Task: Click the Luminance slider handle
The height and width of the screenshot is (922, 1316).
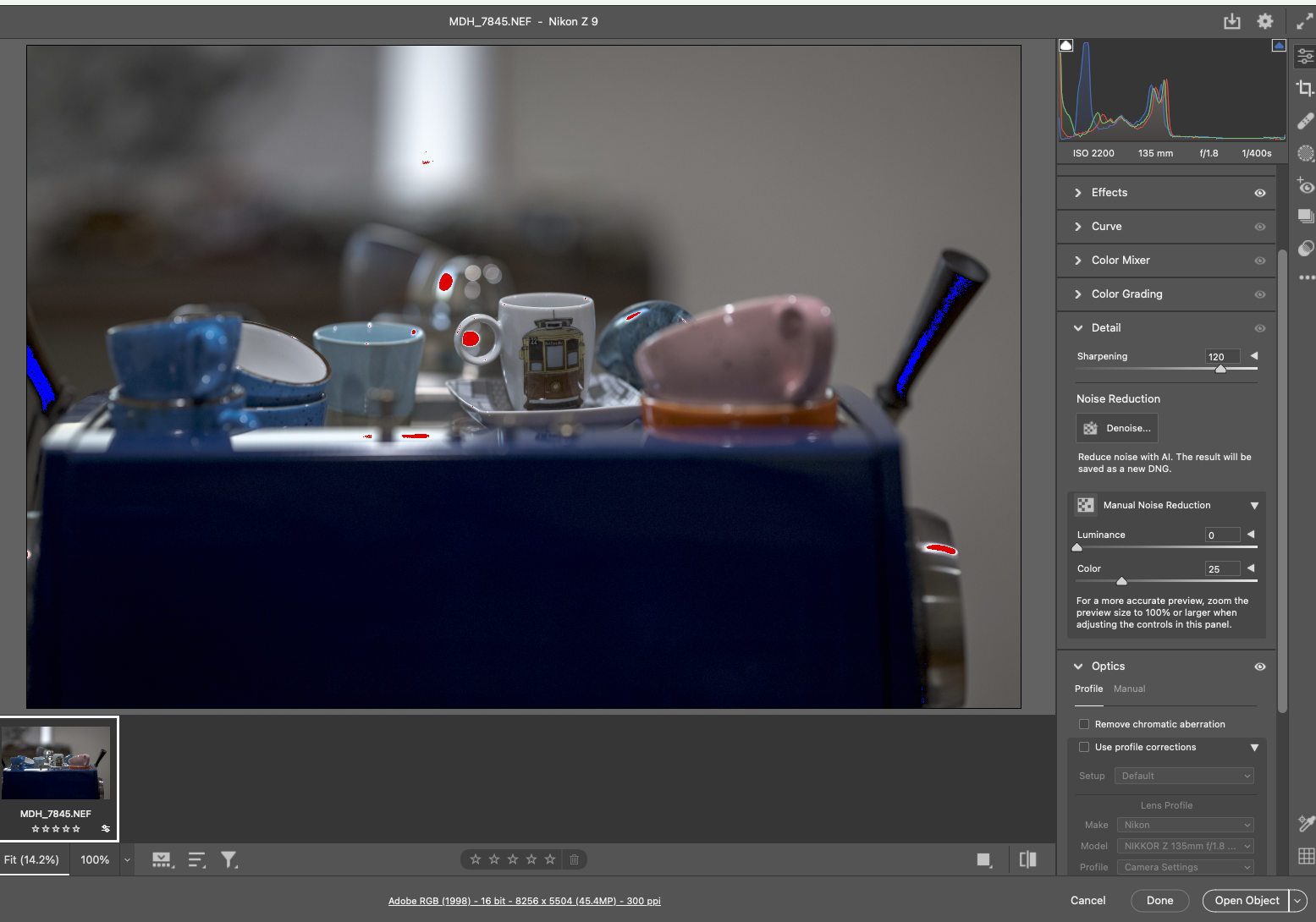Action: click(1077, 547)
